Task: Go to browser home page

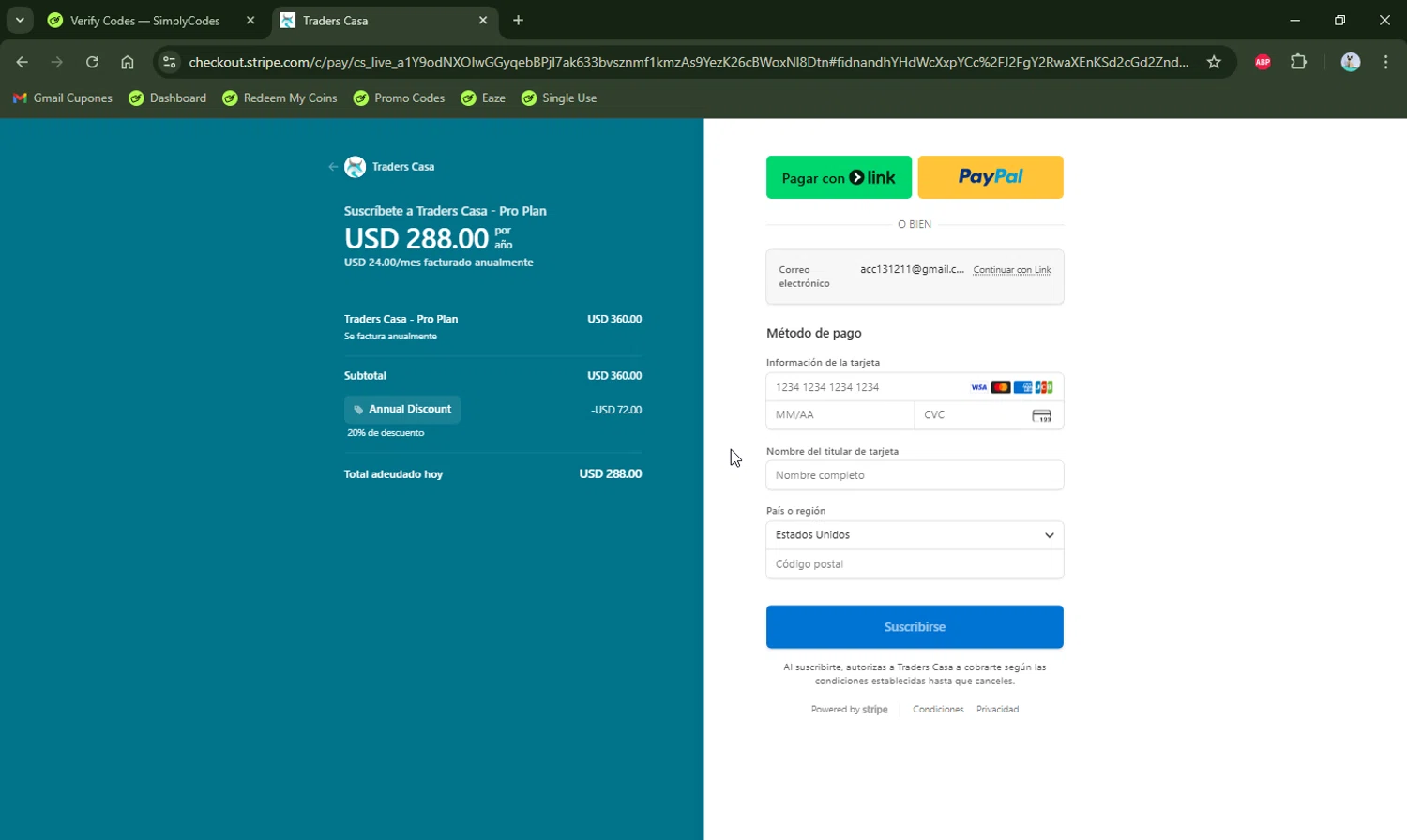Action: pyautogui.click(x=128, y=62)
